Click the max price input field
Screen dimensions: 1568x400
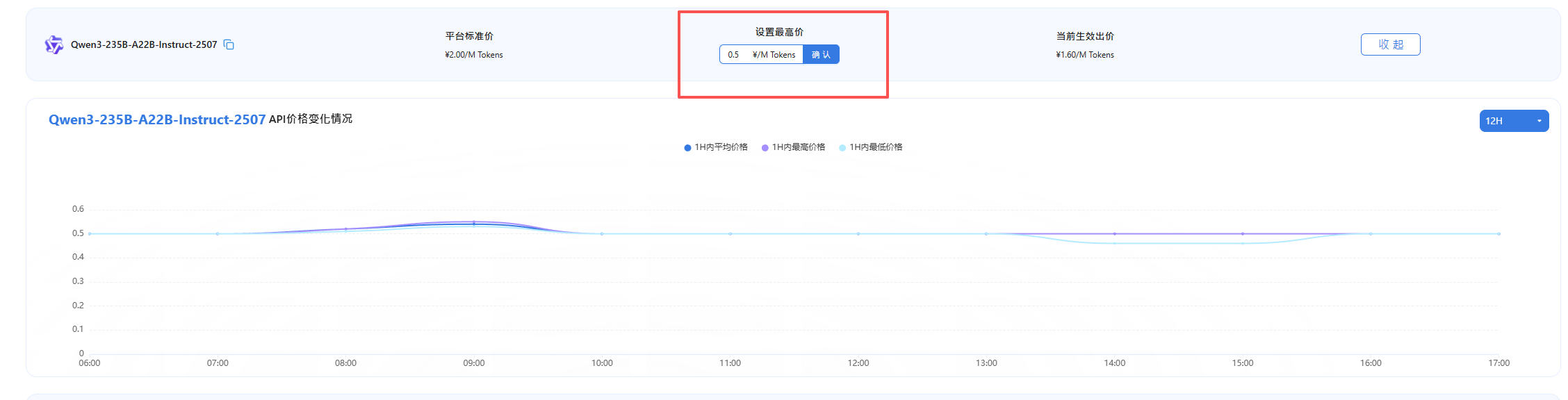[x=761, y=54]
